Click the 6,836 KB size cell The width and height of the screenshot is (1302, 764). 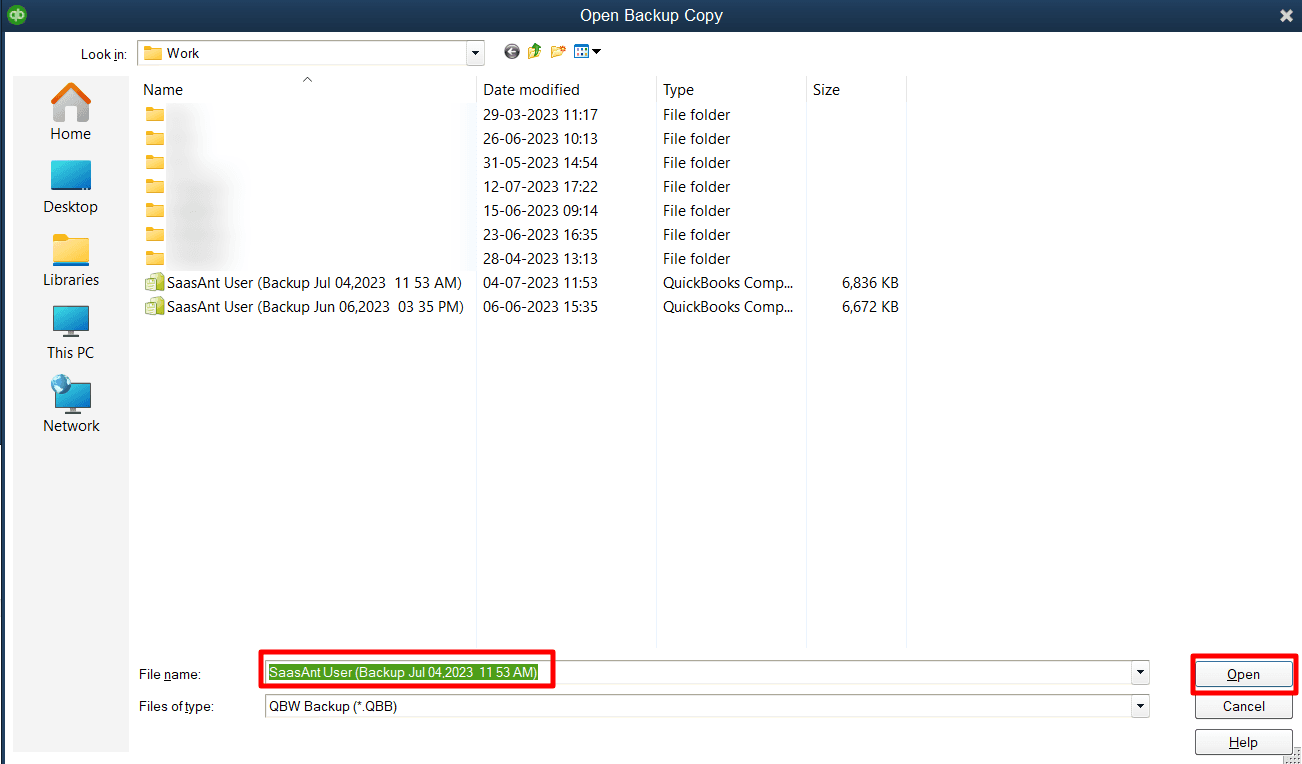pos(870,283)
